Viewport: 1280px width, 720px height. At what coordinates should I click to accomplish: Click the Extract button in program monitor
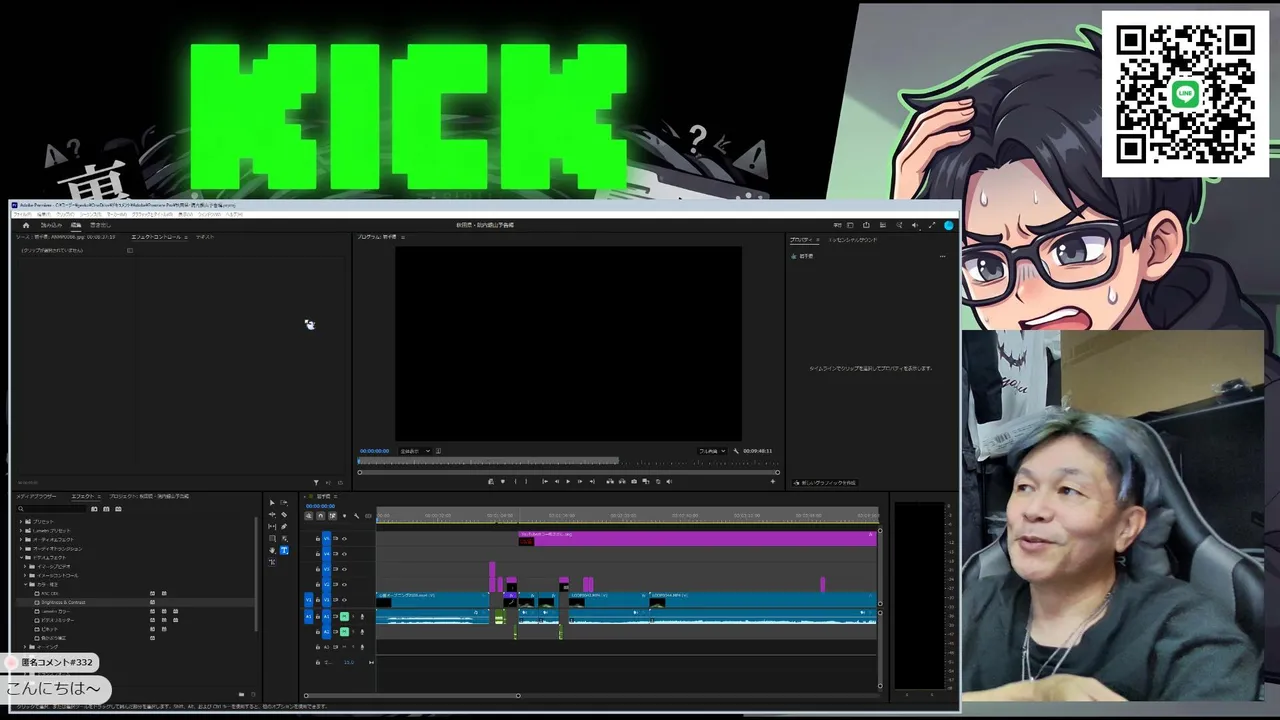[622, 481]
